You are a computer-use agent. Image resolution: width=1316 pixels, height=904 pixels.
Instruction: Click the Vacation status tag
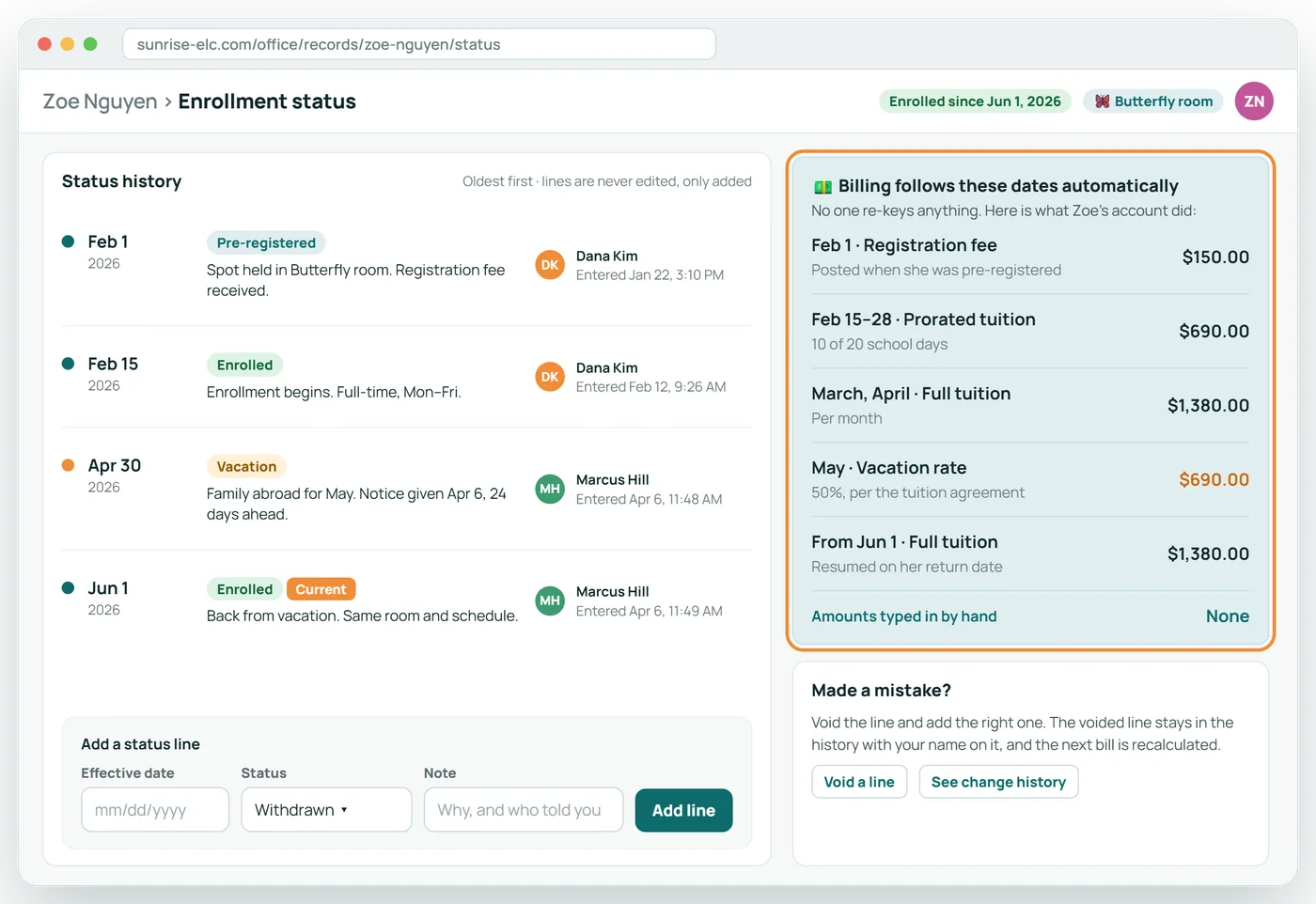pyautogui.click(x=246, y=466)
